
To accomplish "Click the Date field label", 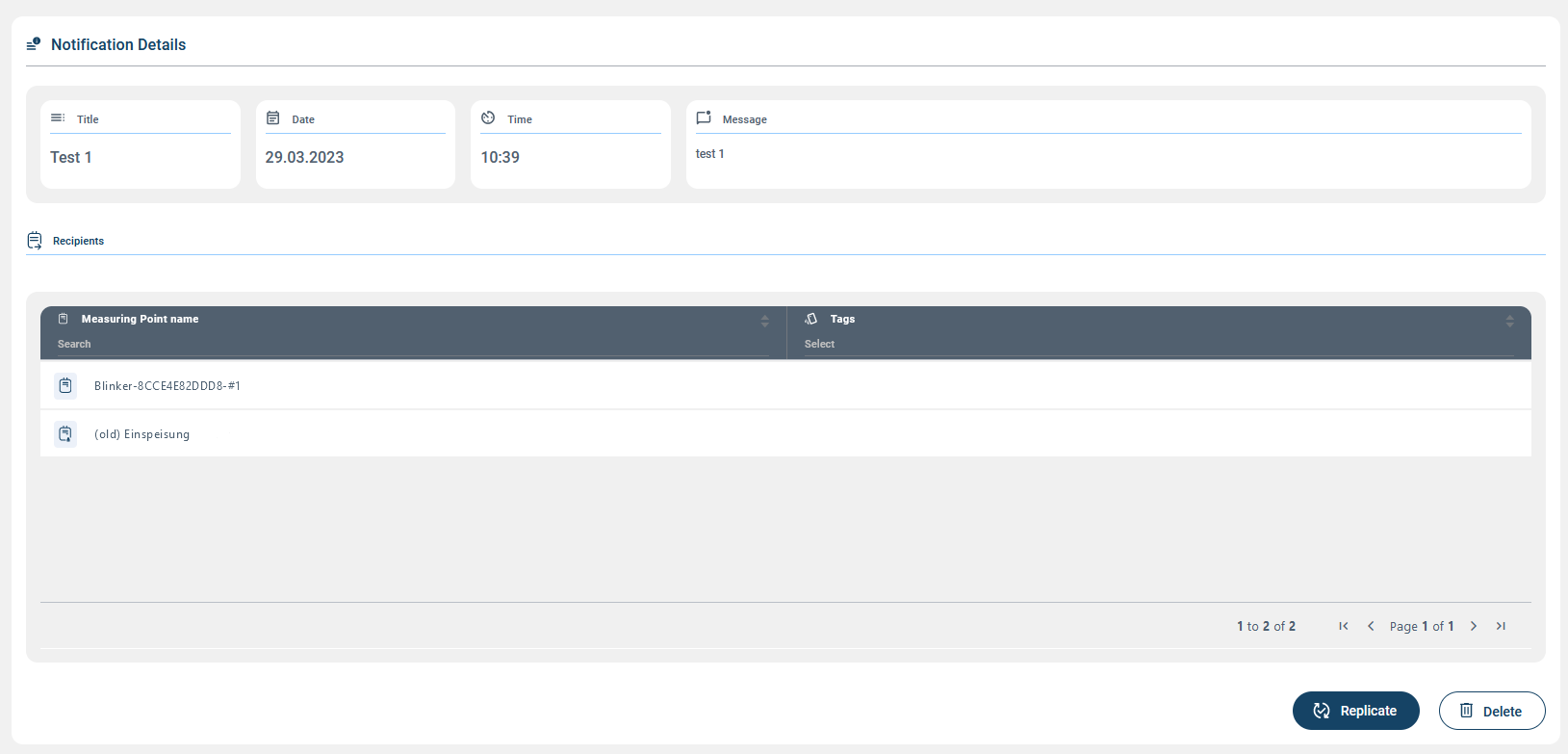I will tap(303, 119).
